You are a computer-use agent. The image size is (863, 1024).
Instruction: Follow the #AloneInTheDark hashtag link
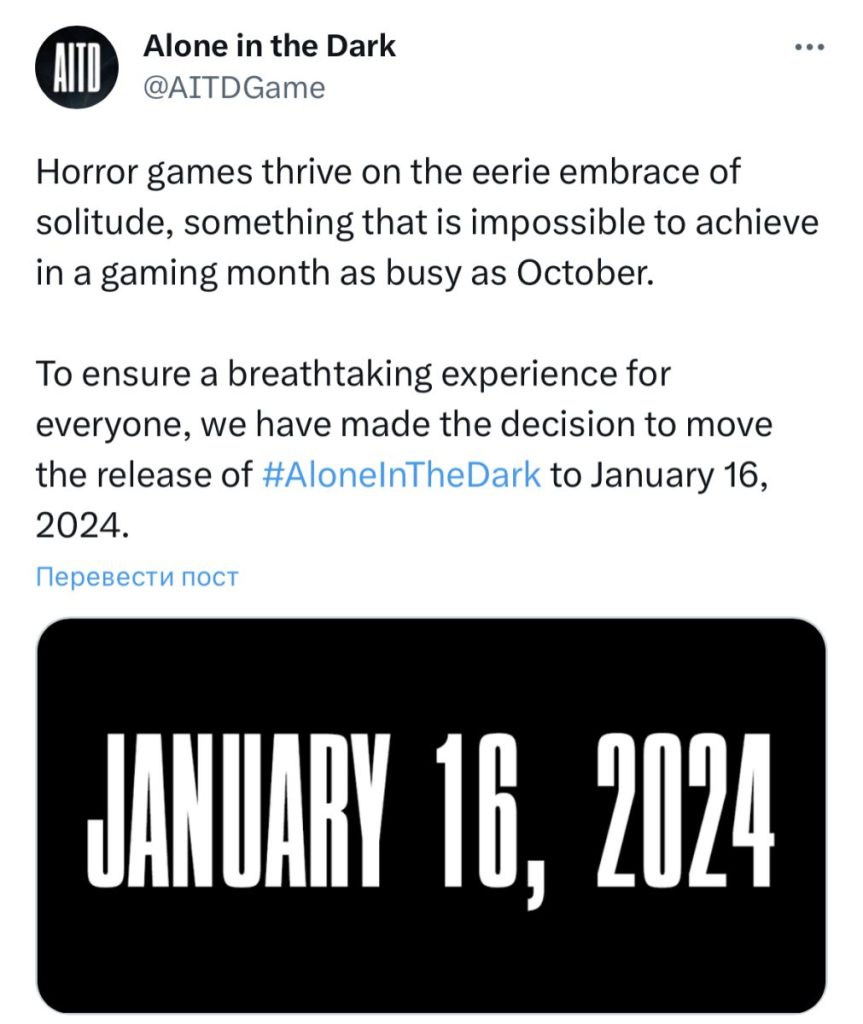pyautogui.click(x=401, y=475)
